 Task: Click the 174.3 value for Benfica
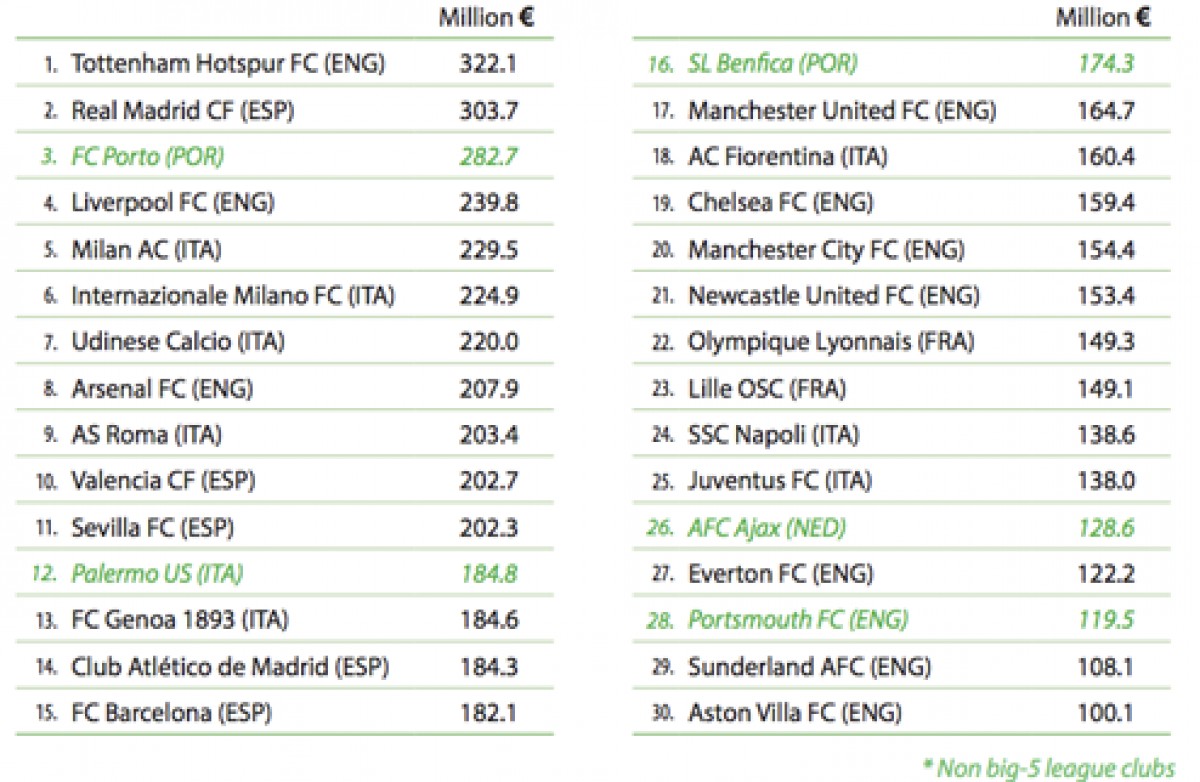pyautogui.click(x=1106, y=64)
